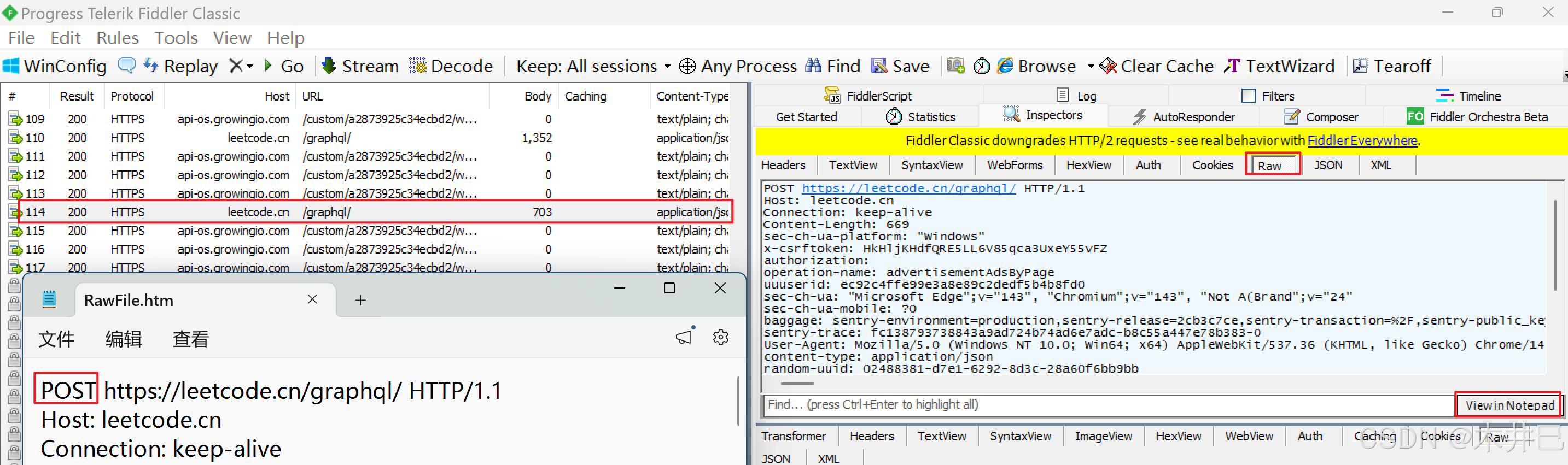Click the Find text input field
1568x465 pixels.
[1108, 405]
